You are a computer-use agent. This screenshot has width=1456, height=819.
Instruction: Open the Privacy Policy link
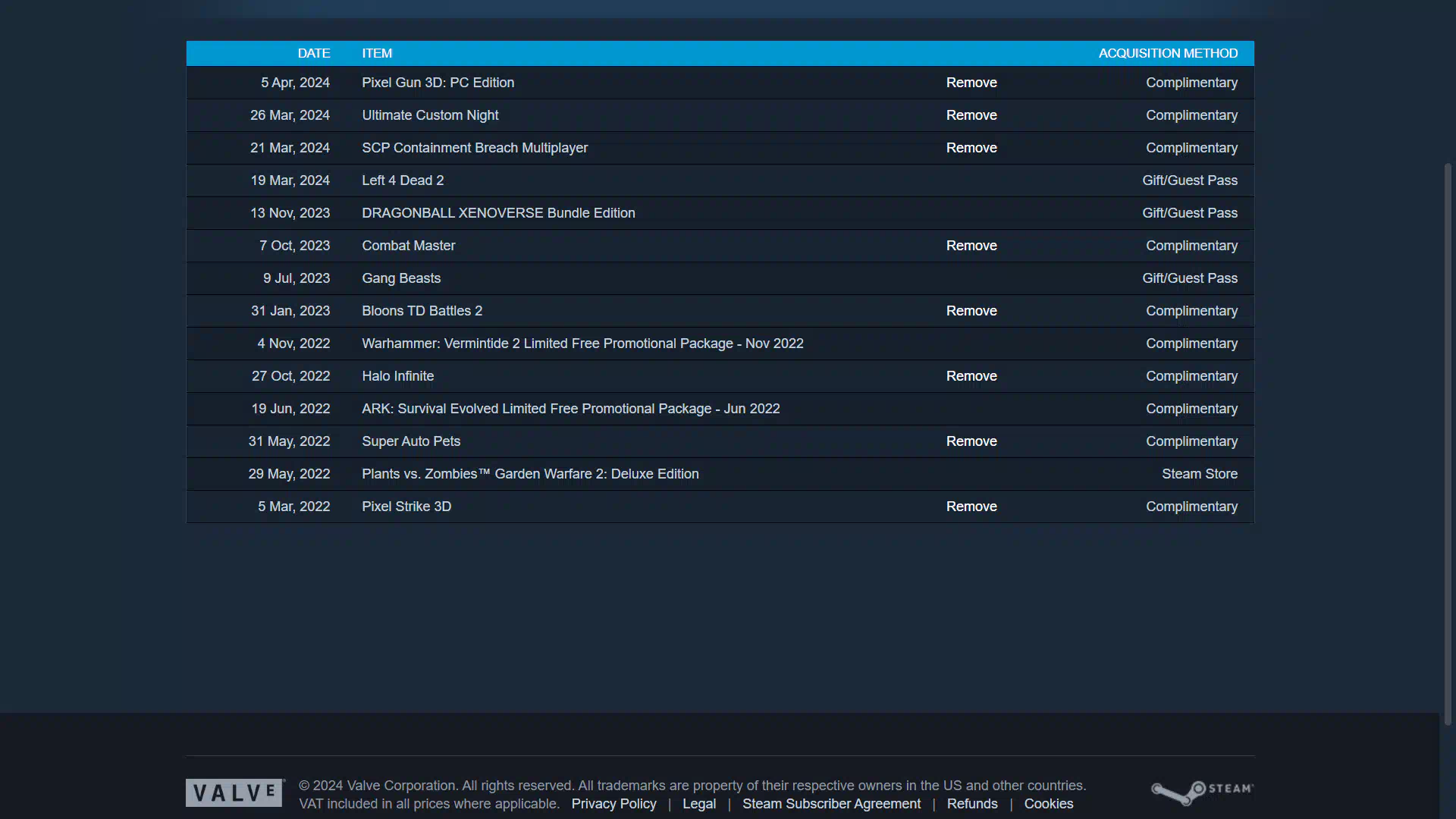[613, 804]
